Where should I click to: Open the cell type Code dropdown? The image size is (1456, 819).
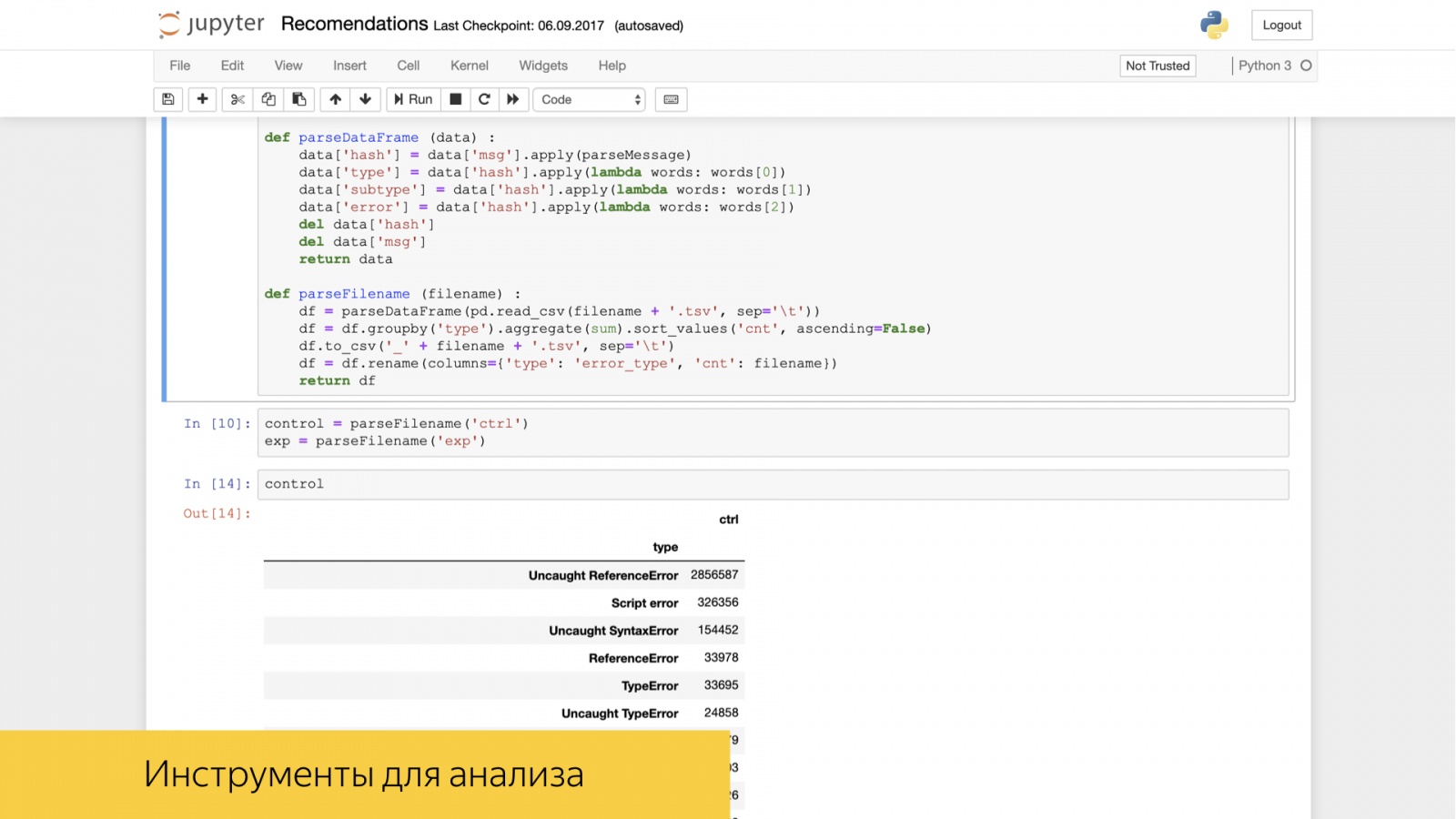[589, 99]
